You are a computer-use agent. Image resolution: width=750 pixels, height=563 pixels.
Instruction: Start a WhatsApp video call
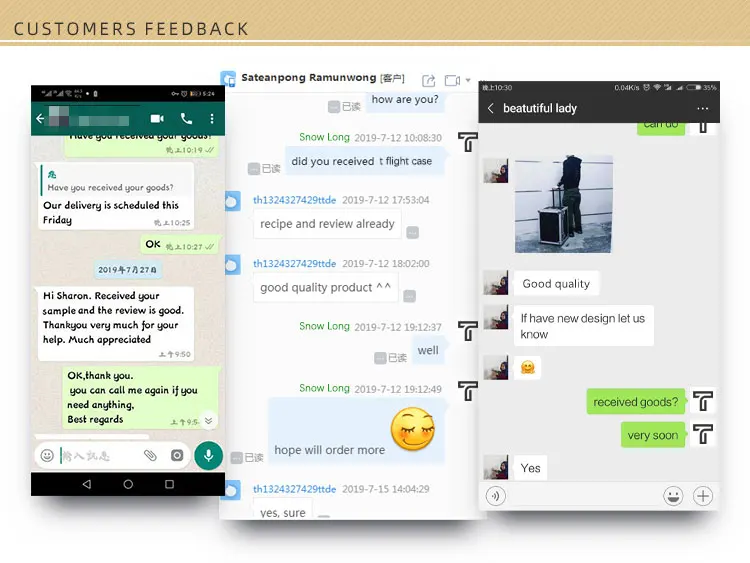[157, 118]
